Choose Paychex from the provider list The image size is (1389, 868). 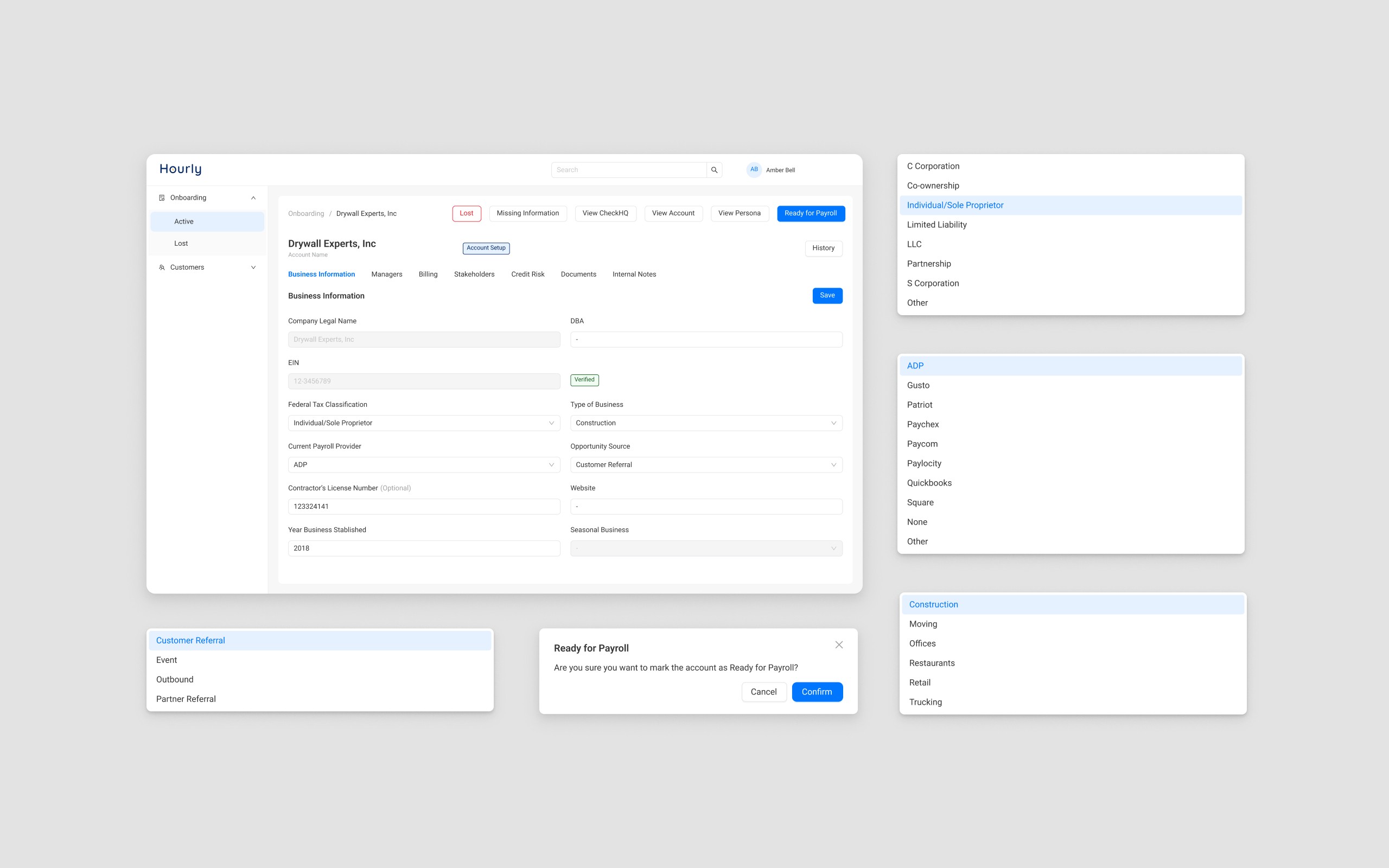tap(923, 424)
